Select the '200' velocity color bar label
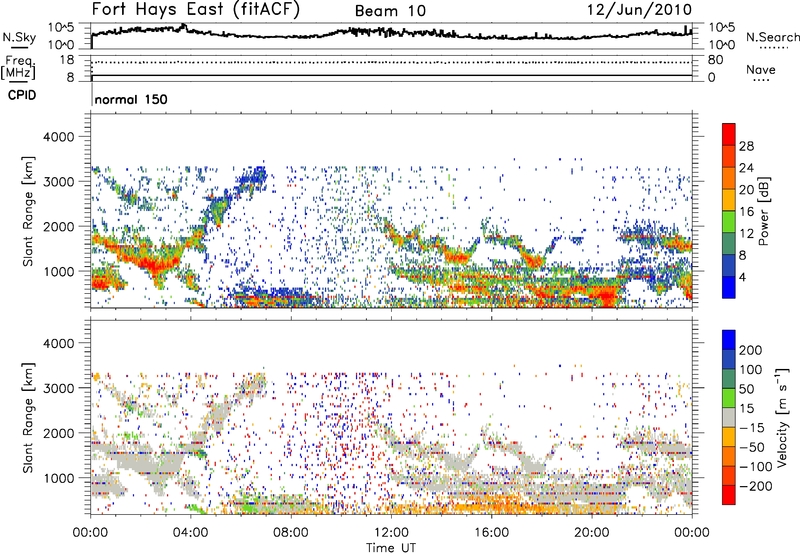 751,350
